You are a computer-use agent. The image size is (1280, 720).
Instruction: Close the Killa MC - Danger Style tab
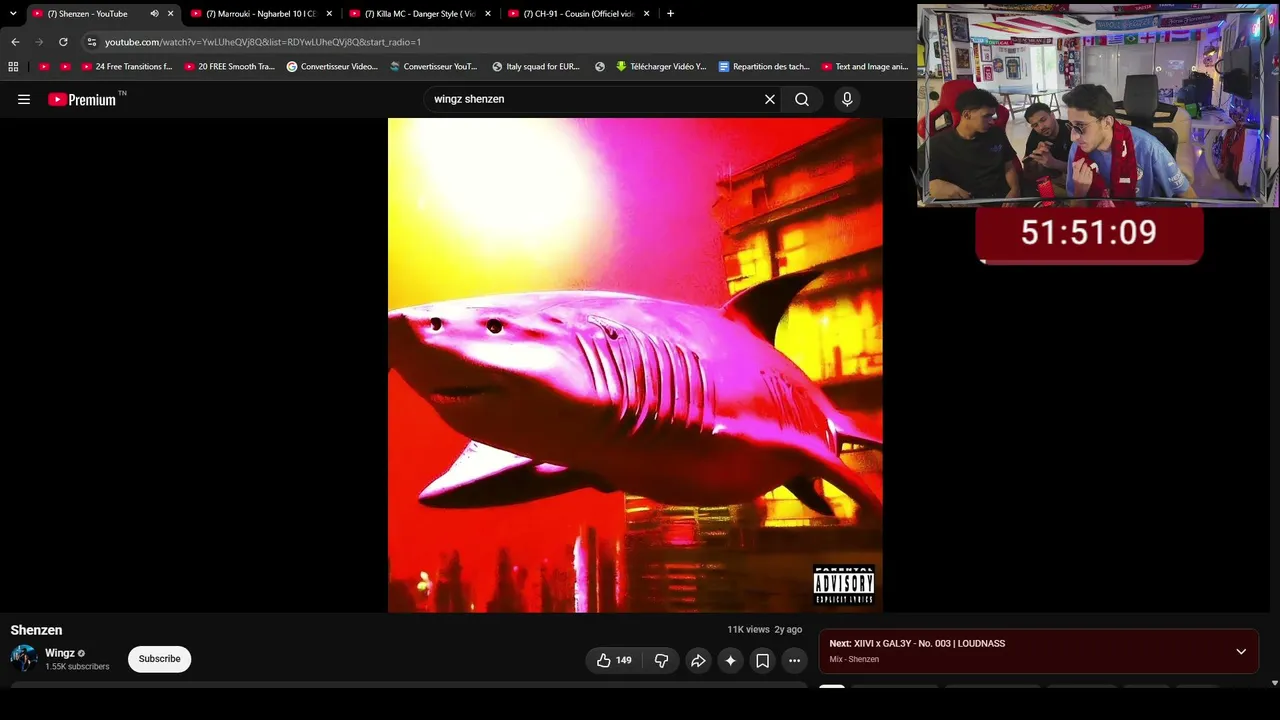(x=488, y=14)
